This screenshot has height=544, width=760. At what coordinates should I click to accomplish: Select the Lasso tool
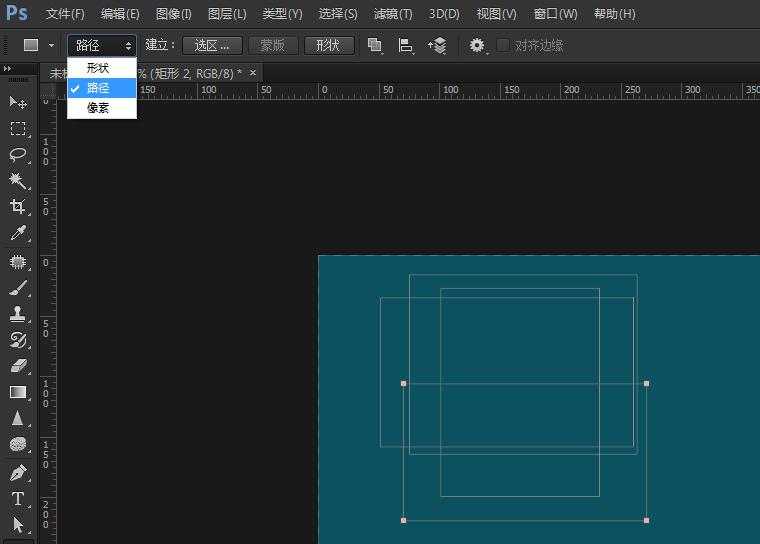point(18,155)
